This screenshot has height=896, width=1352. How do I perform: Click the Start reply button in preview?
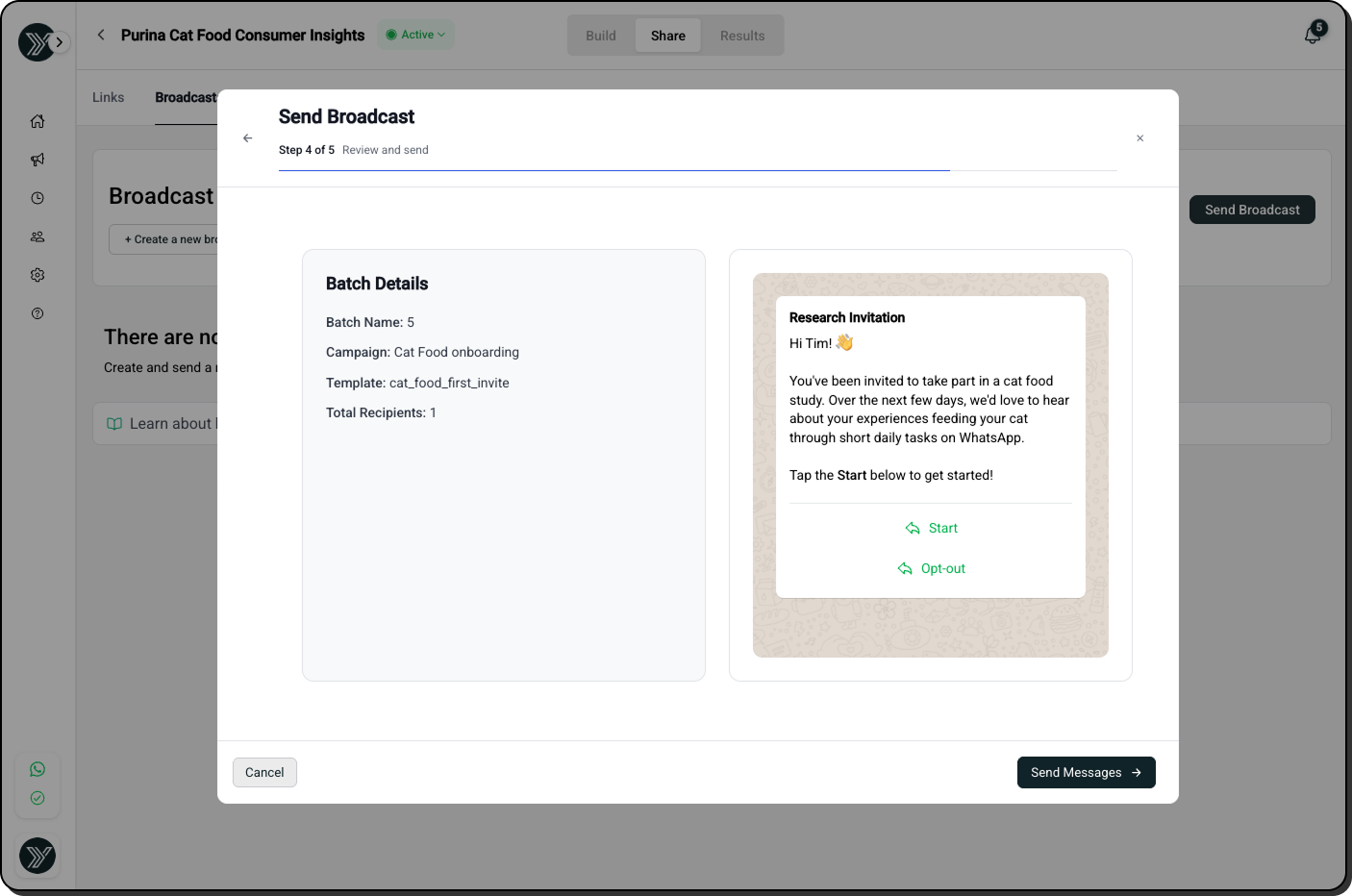pos(932,528)
